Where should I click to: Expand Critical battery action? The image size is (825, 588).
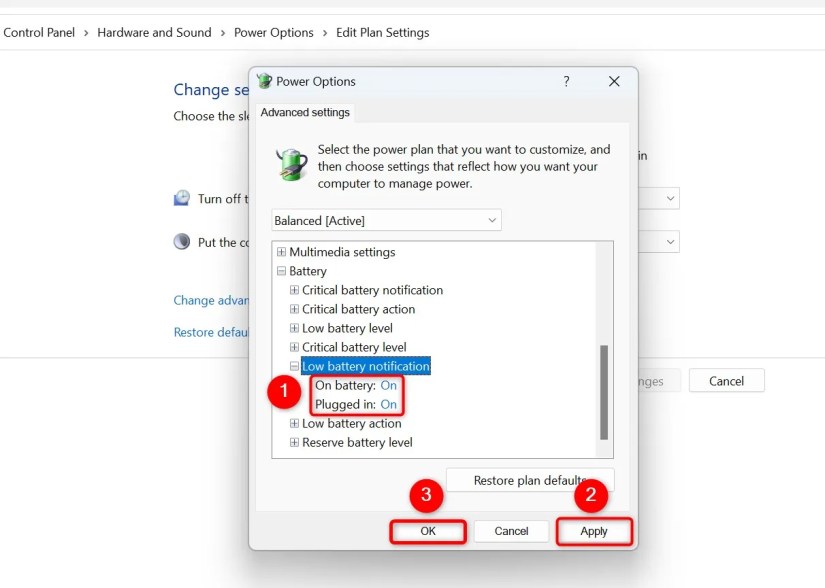294,309
